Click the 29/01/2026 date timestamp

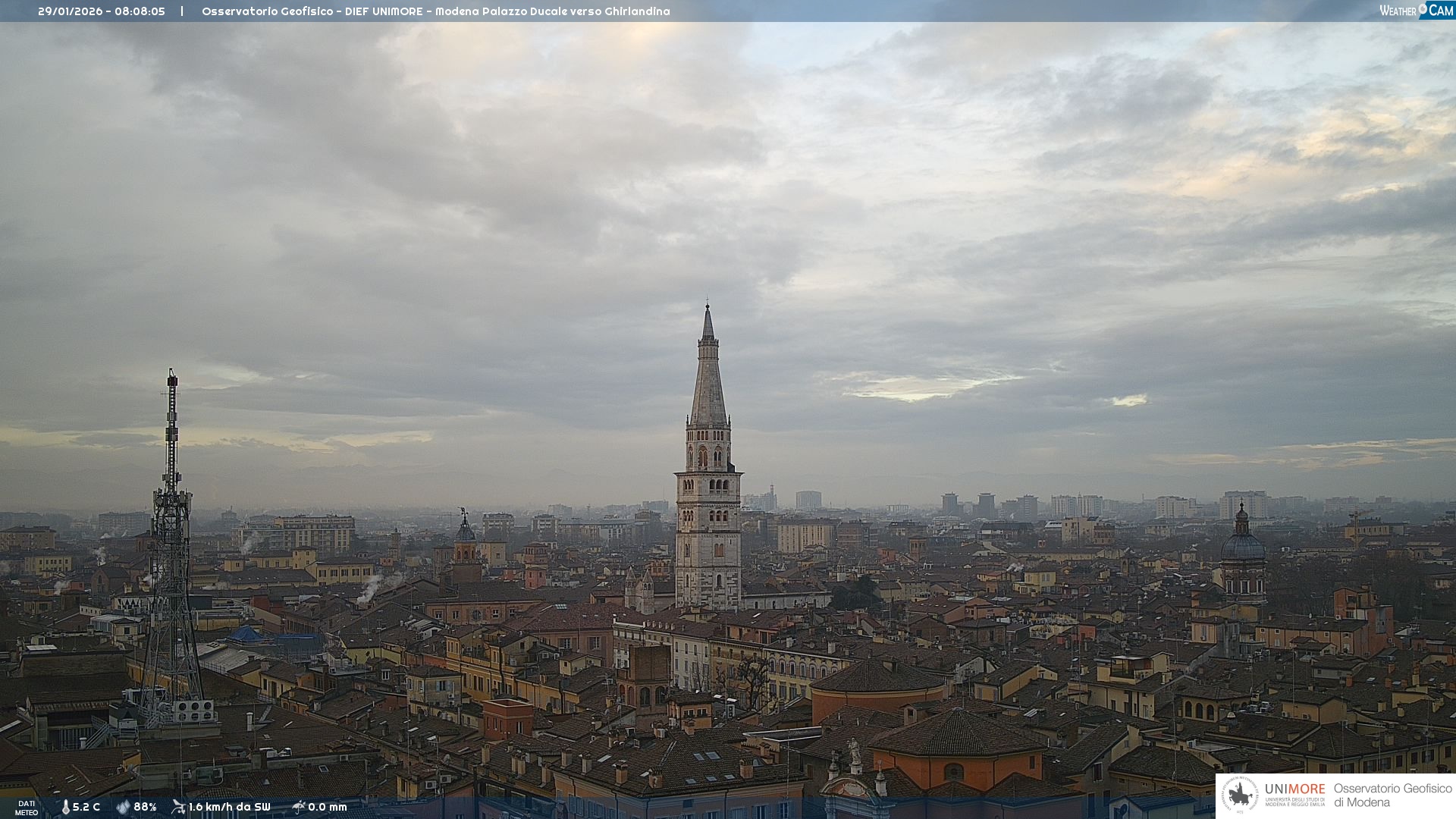70,11
